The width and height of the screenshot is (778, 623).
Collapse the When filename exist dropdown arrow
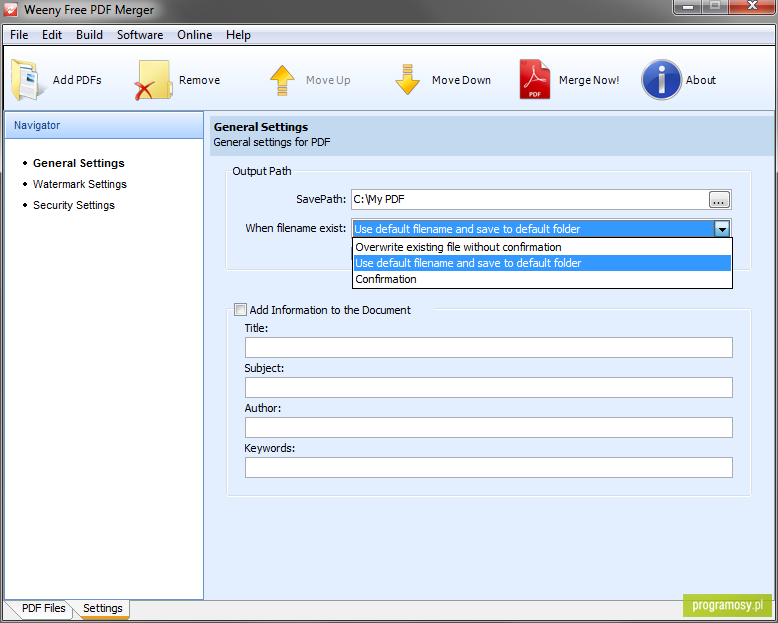[x=722, y=229]
